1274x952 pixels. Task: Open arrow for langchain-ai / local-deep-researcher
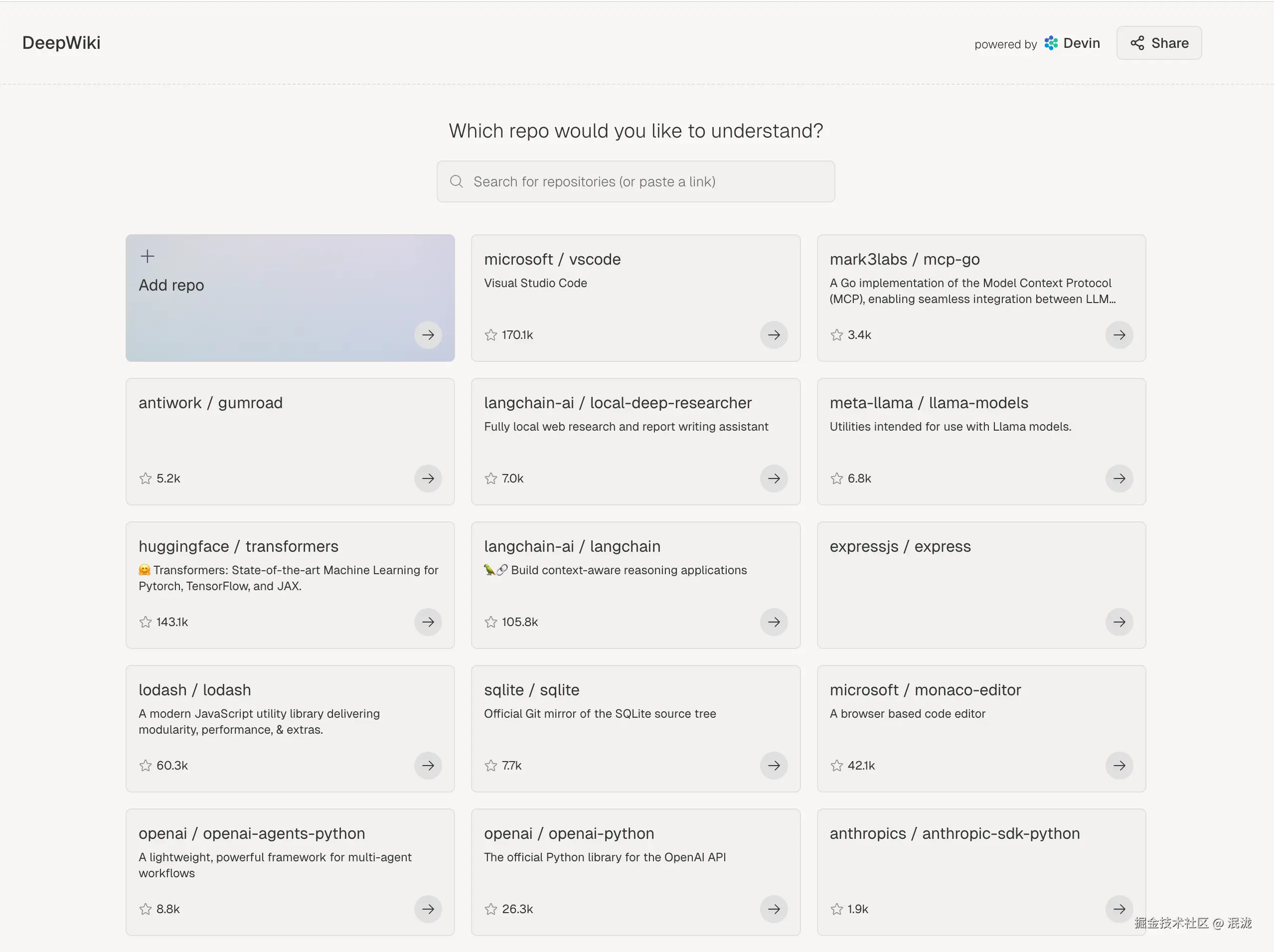[774, 478]
